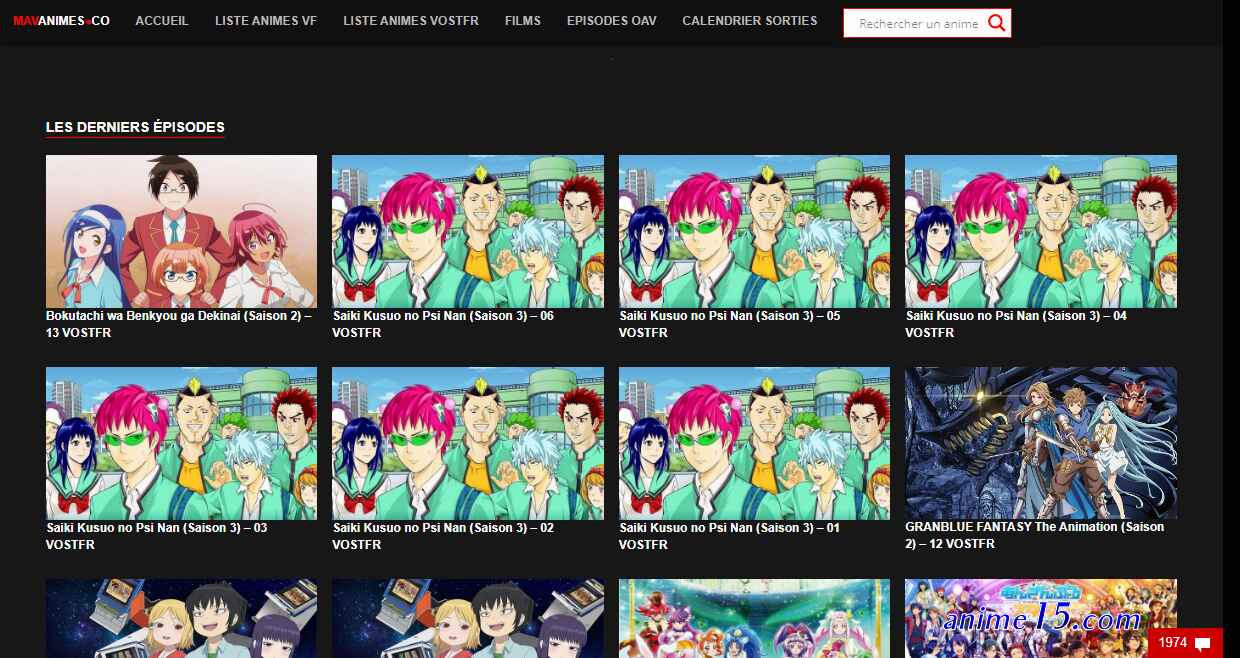This screenshot has width=1240, height=658.
Task: Focus the Rechercher un anime field
Action: 917,23
